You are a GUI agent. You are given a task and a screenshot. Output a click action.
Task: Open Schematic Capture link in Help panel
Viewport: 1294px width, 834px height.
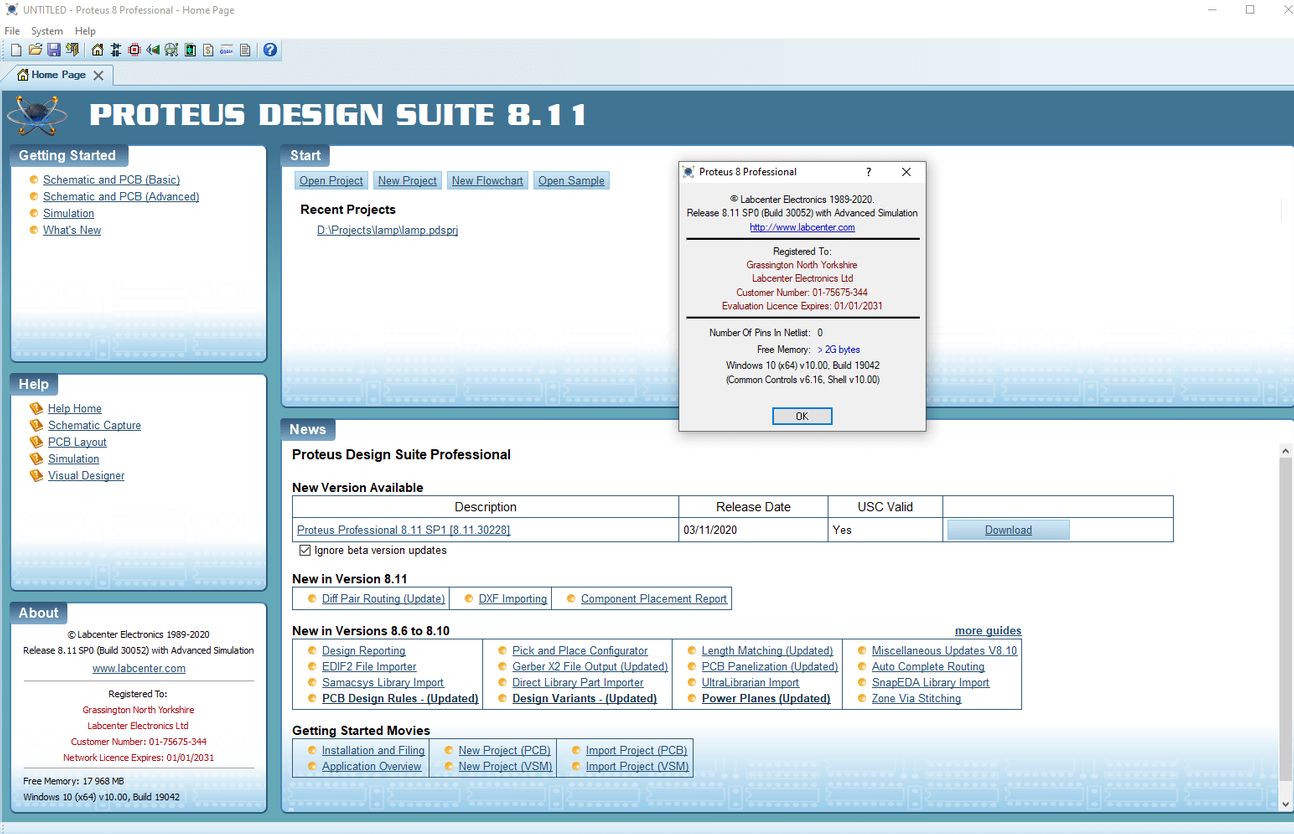point(94,426)
